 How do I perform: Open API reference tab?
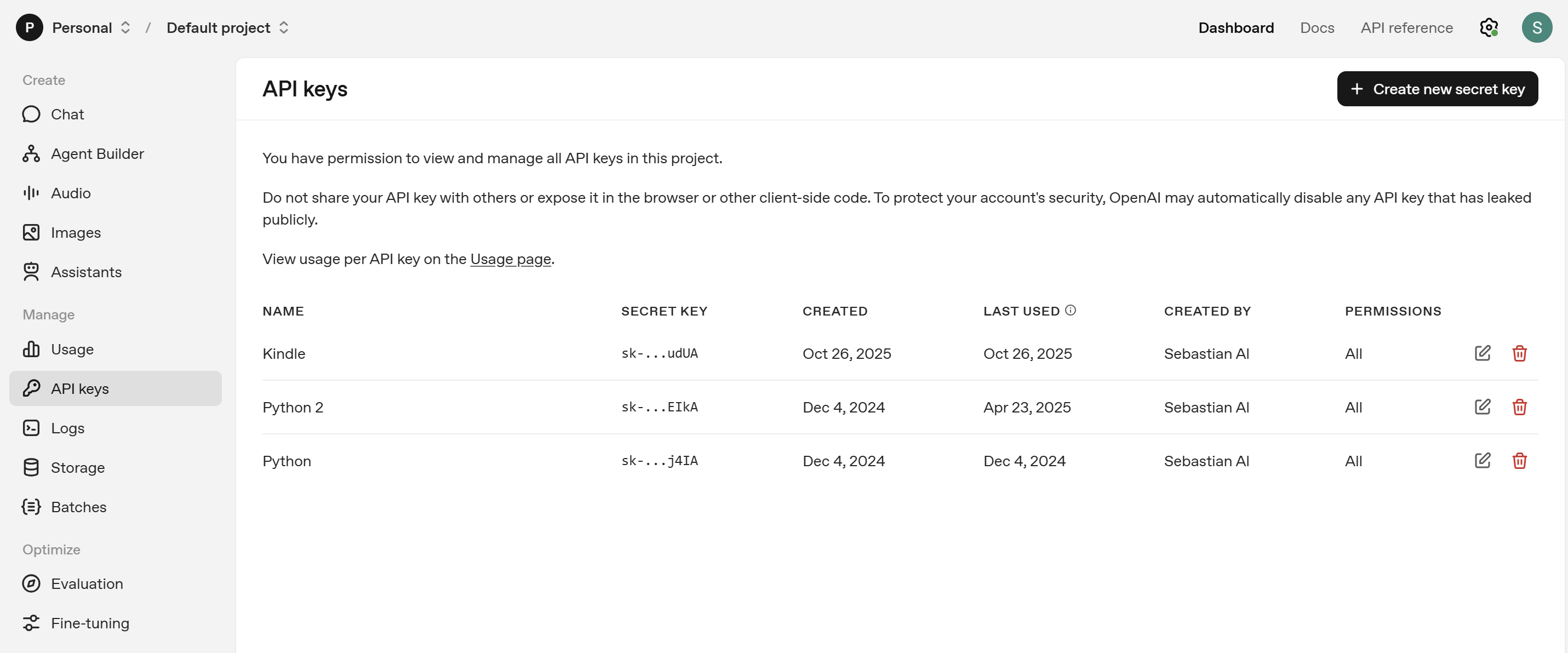coord(1406,27)
